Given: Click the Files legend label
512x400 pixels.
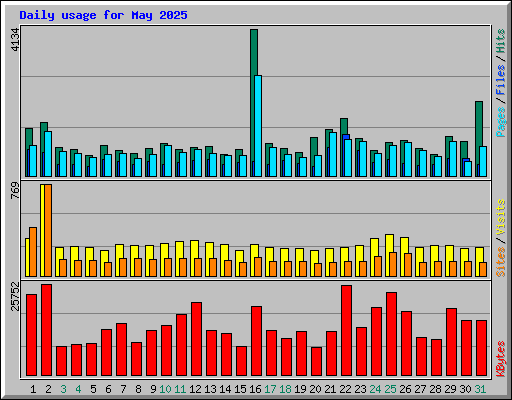Looking at the screenshot, I should [x=501, y=80].
